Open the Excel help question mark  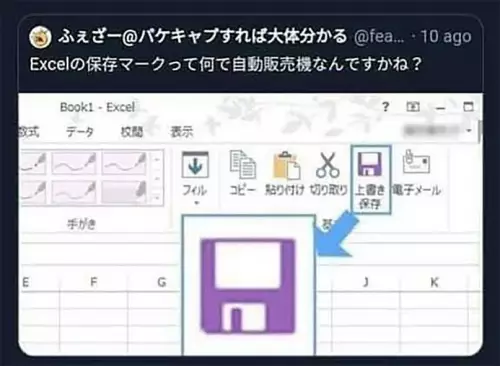[x=385, y=107]
